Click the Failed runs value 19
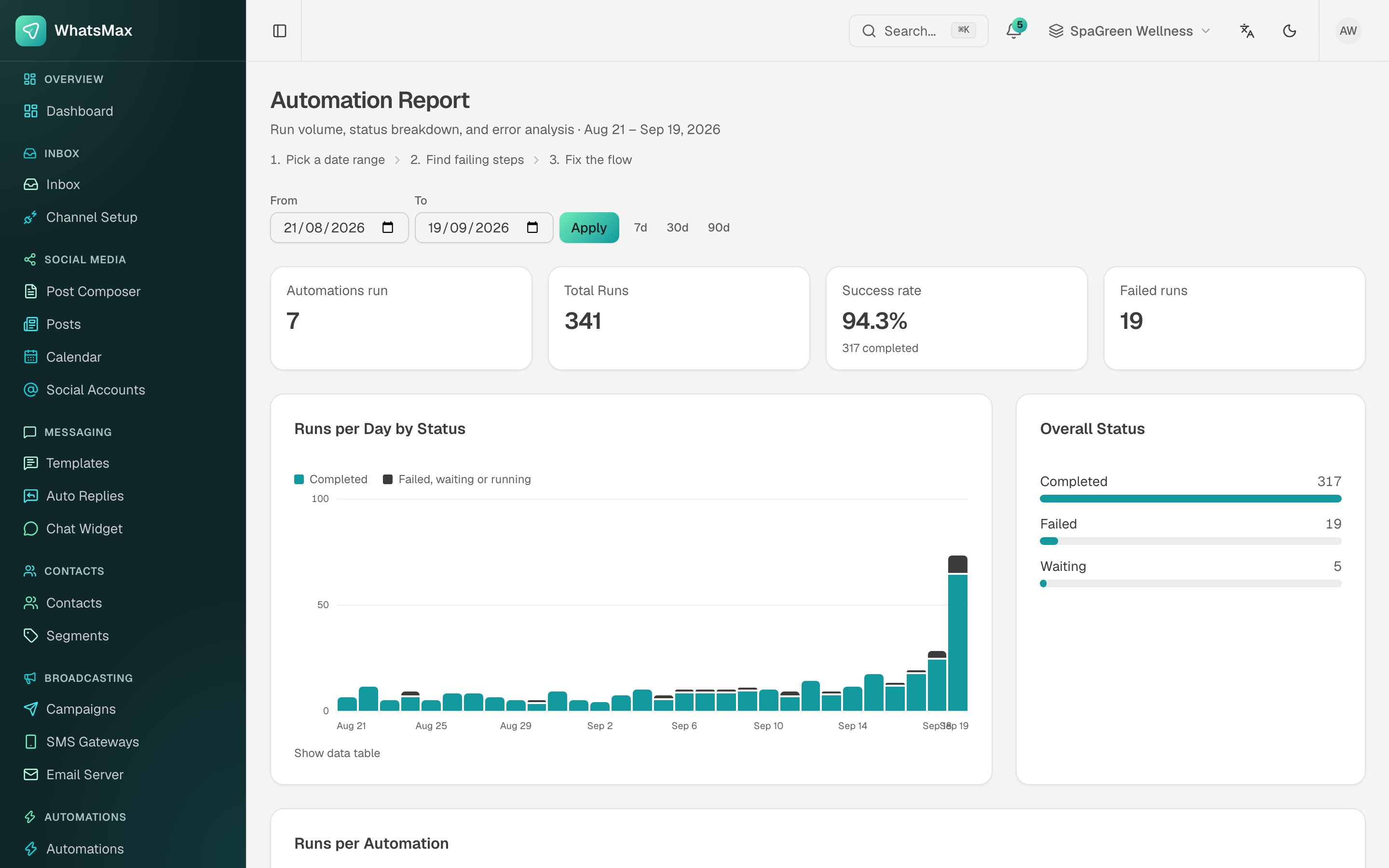This screenshot has width=1389, height=868. click(1130, 321)
